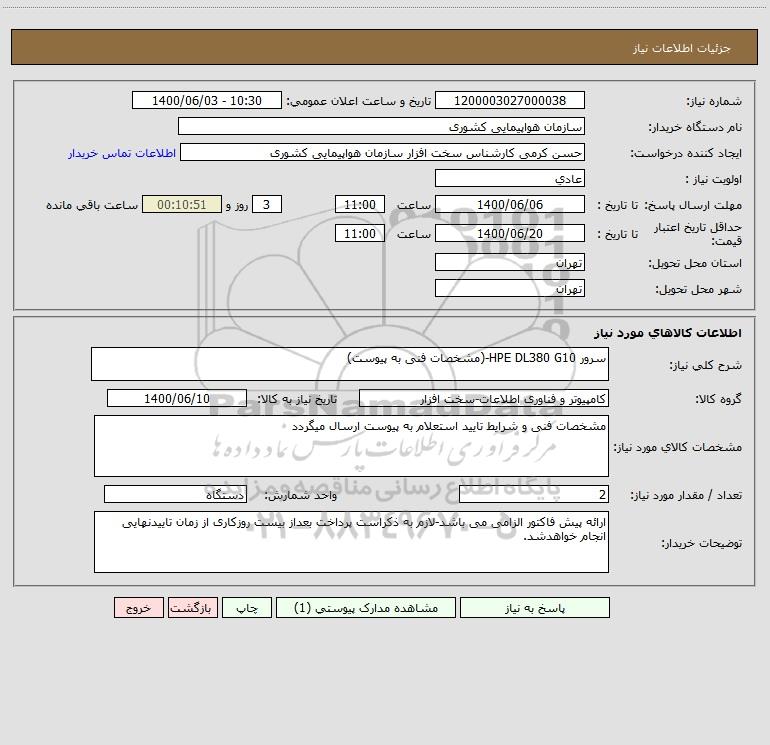Screen dimensions: 770x745
Task: Click the 'حداقل تاریخ اعتبار قیمت:' label
Action: coord(698,234)
